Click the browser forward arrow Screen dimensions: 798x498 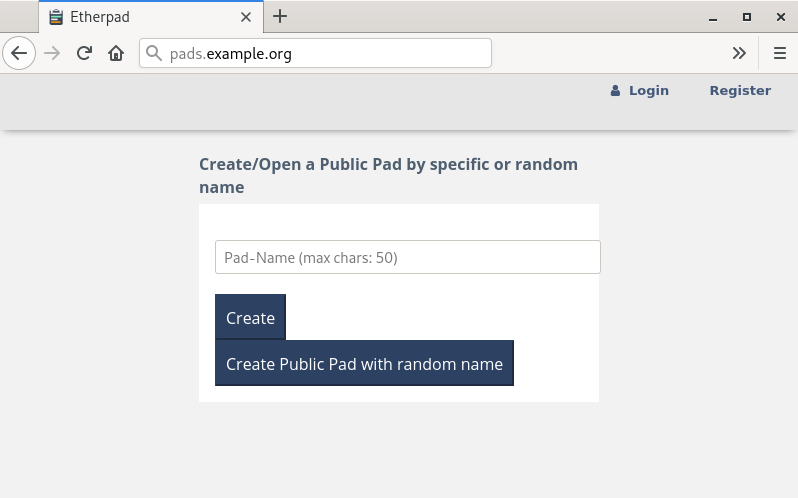click(x=52, y=53)
